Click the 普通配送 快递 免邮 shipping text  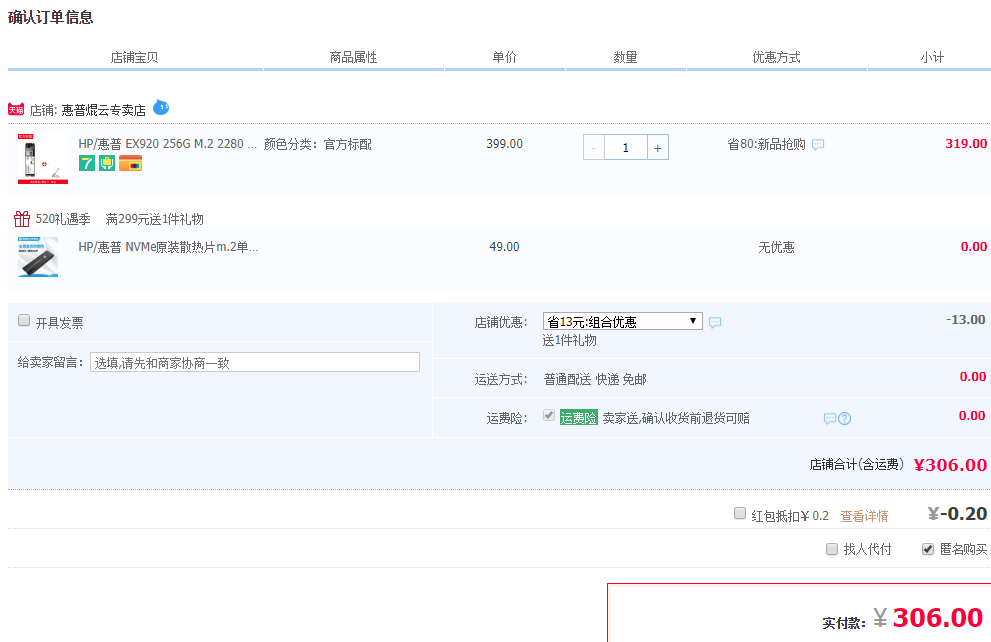tap(595, 379)
